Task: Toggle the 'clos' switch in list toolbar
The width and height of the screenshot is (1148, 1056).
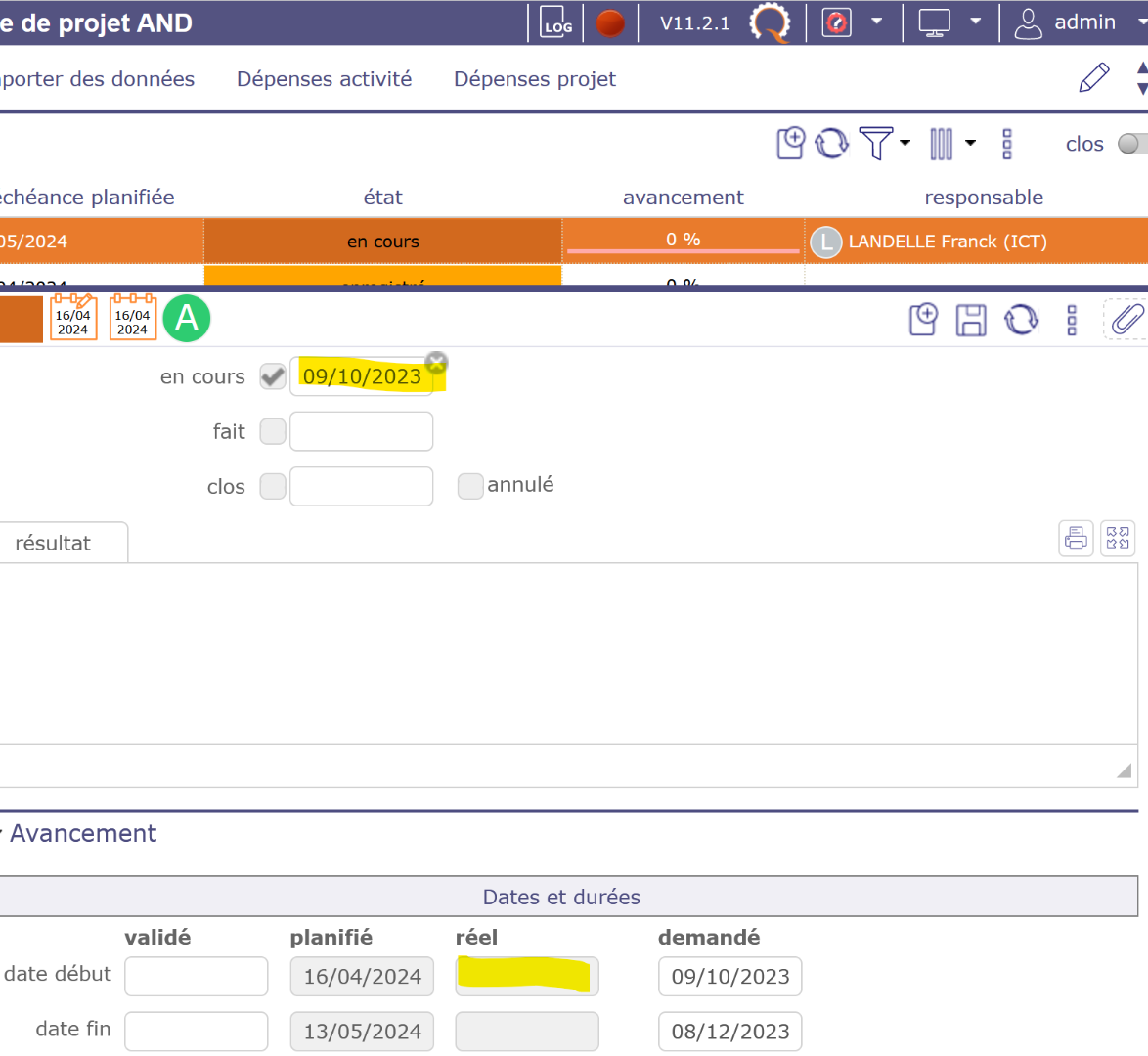Action: 1131,144
